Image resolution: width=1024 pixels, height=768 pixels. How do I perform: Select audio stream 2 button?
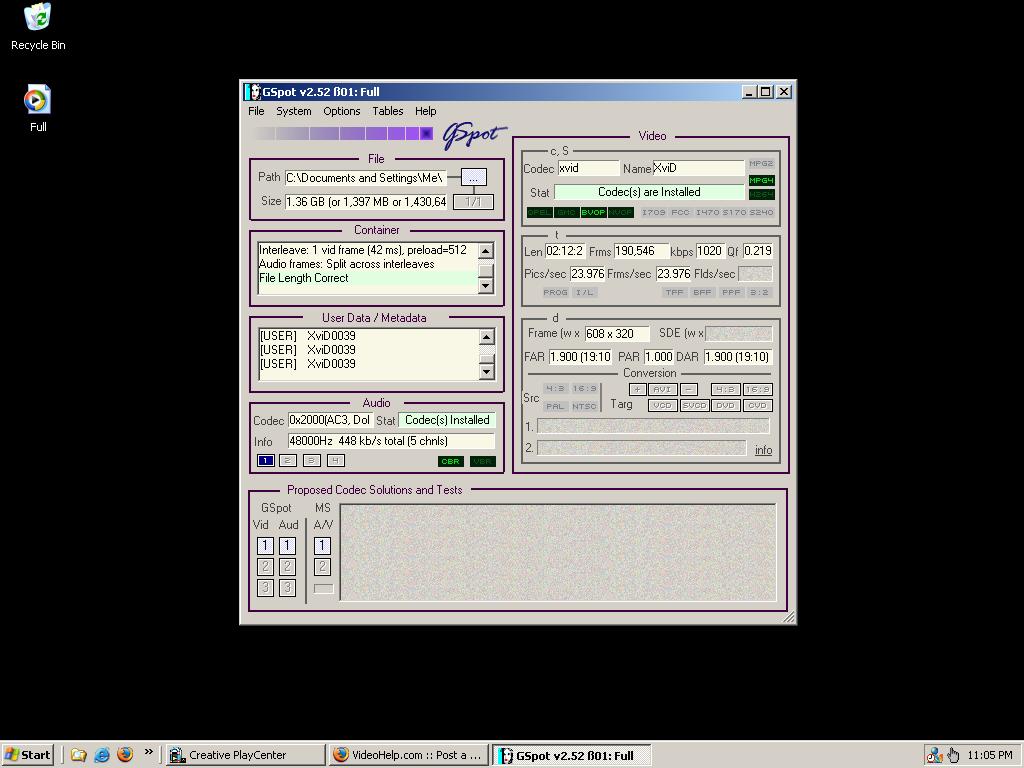pos(287,460)
